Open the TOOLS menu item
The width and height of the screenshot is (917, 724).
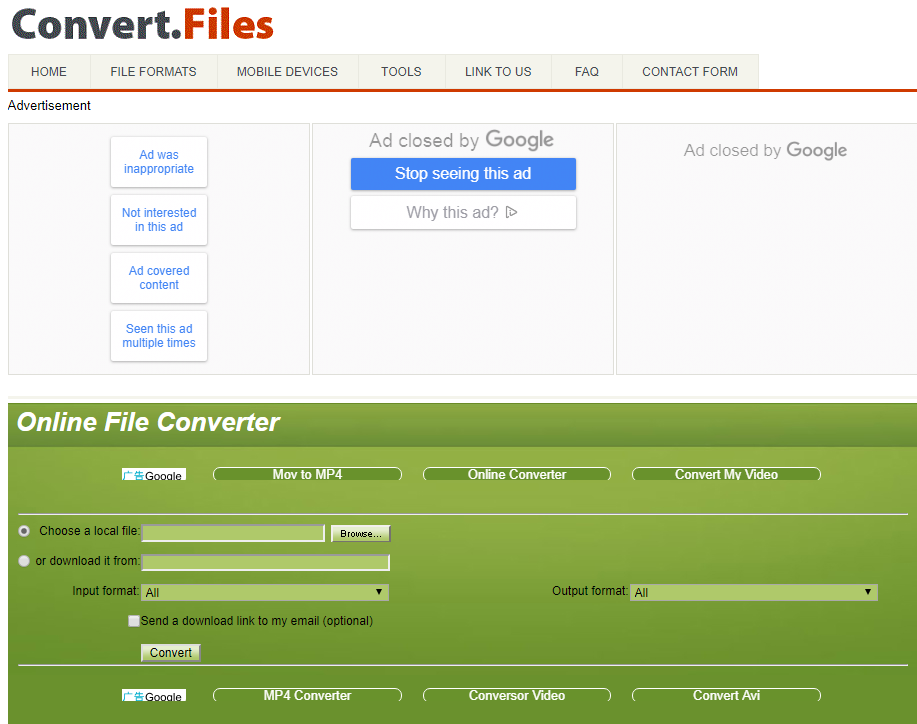401,72
